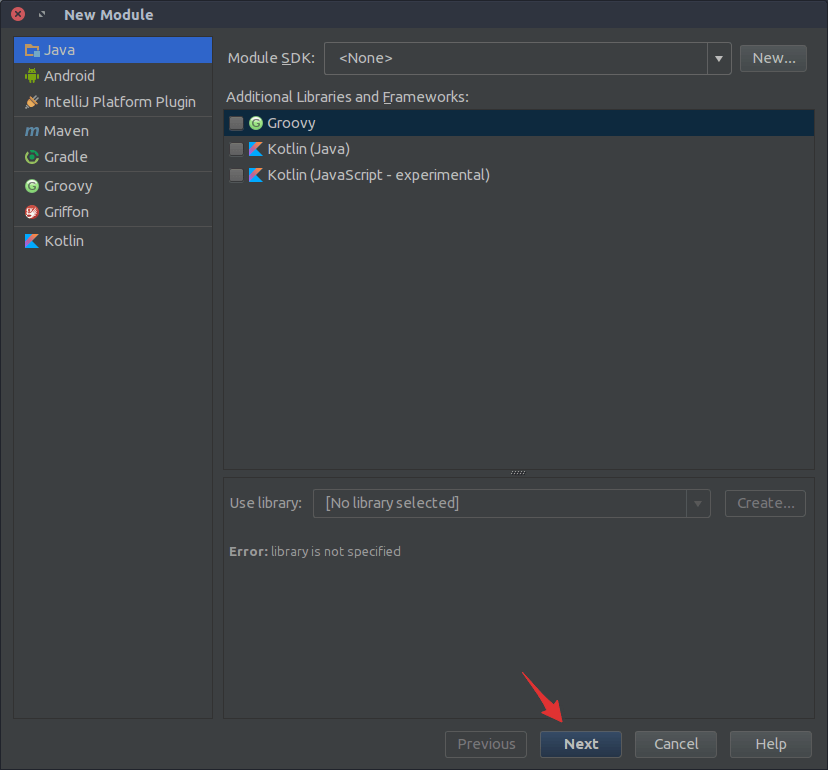Toggle Kotlin (JavaScript - experimental) checkbox
This screenshot has width=828, height=770.
pos(236,175)
